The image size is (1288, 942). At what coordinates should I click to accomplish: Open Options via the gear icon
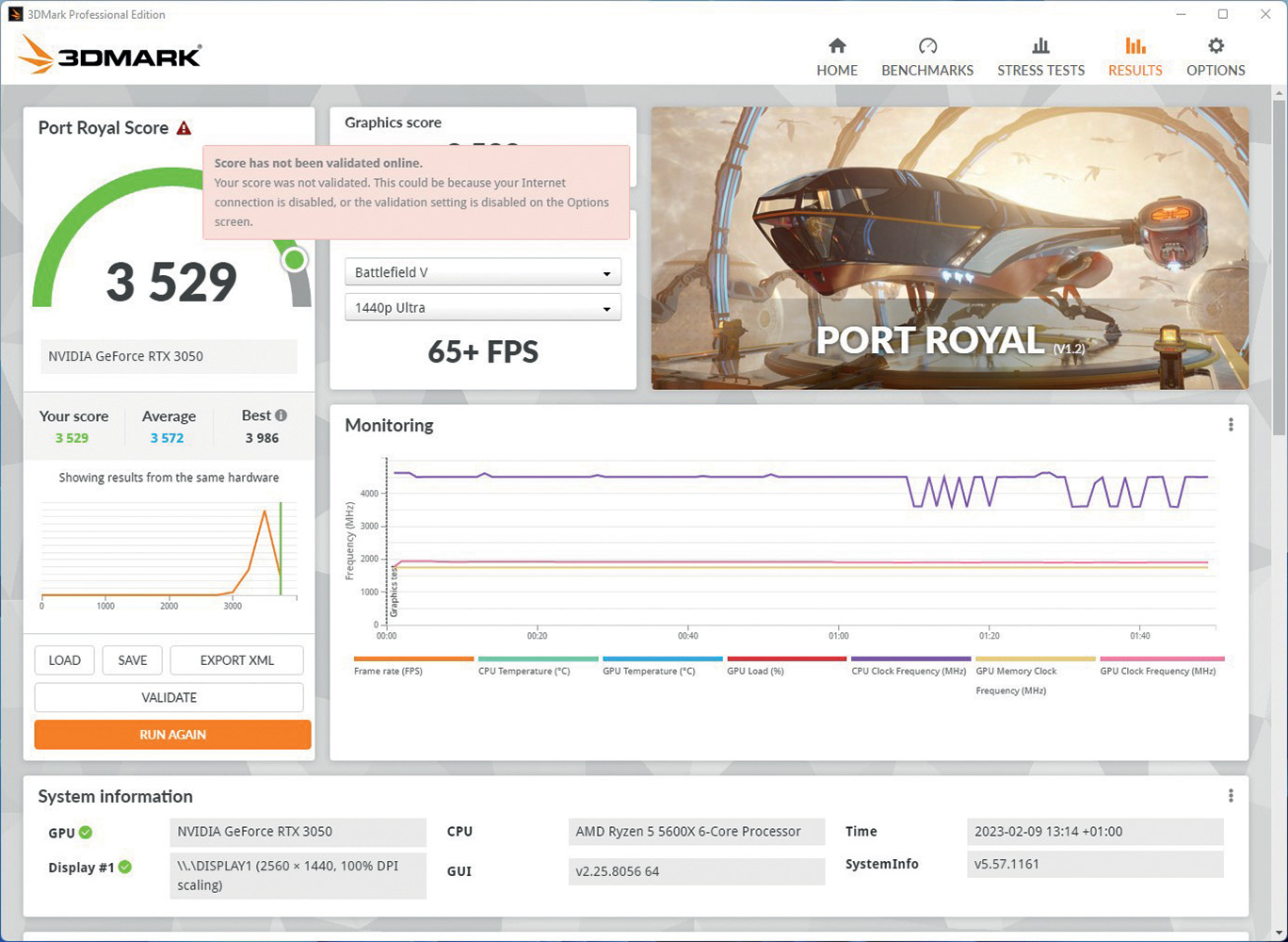point(1216,46)
